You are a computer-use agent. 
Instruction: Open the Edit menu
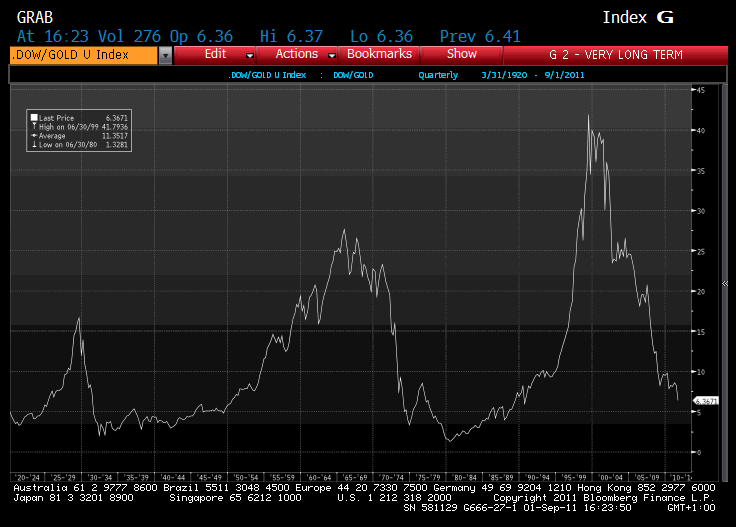point(215,54)
